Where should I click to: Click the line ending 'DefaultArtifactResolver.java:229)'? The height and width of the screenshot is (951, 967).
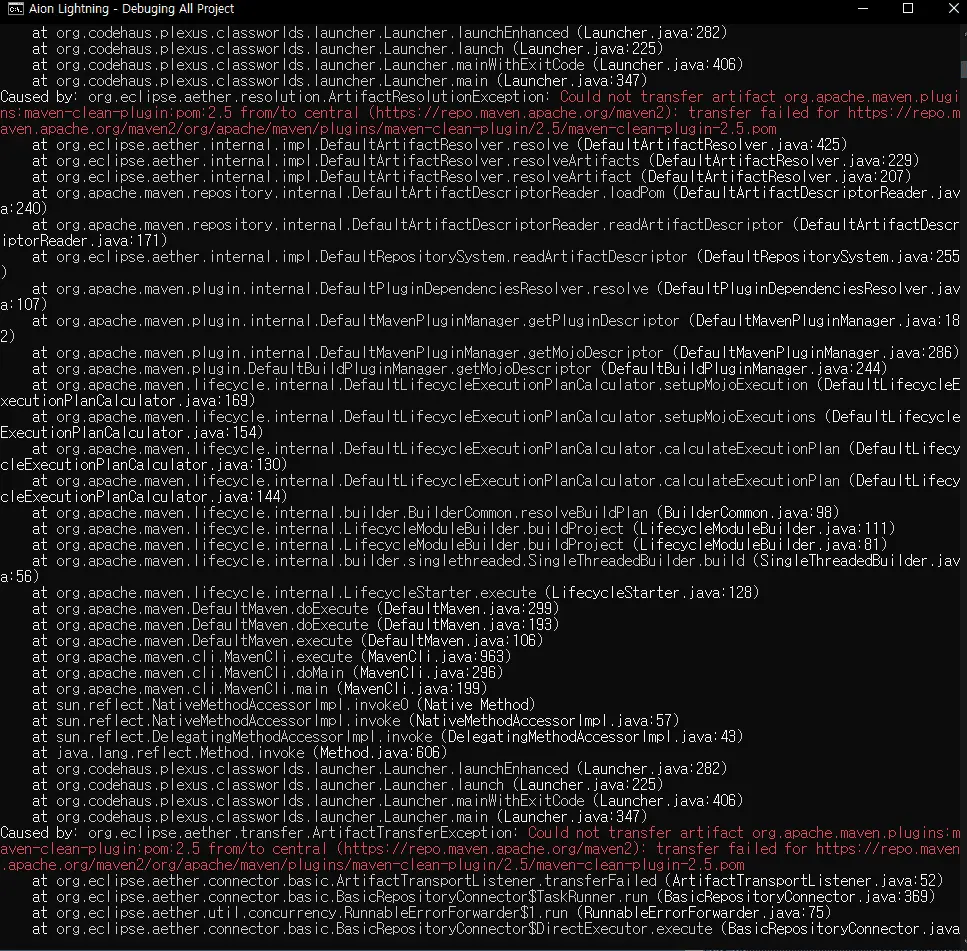point(475,161)
